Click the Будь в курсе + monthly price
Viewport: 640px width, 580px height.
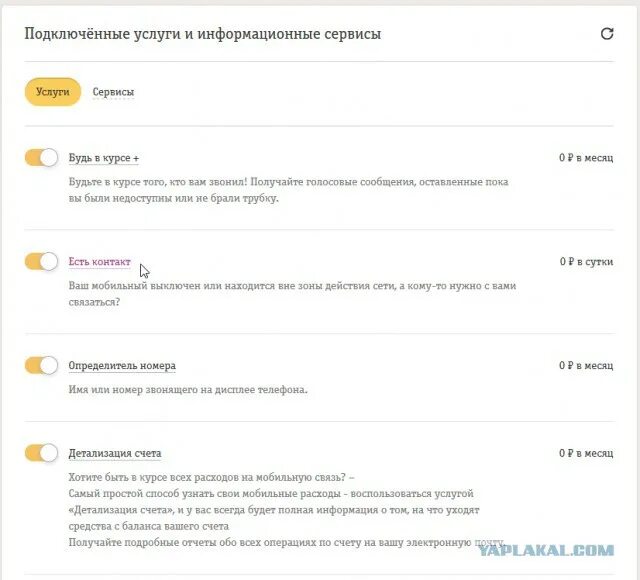(x=586, y=158)
